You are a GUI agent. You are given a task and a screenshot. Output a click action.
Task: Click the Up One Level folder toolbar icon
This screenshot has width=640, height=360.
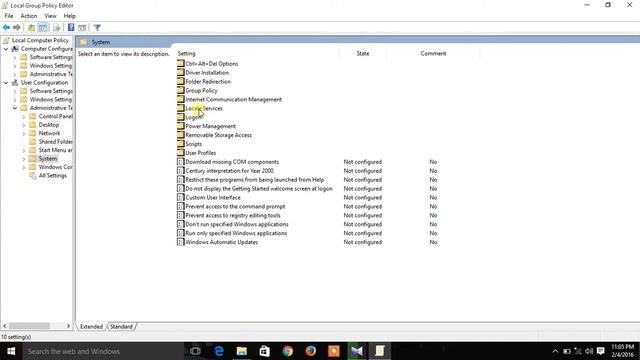(x=31, y=27)
